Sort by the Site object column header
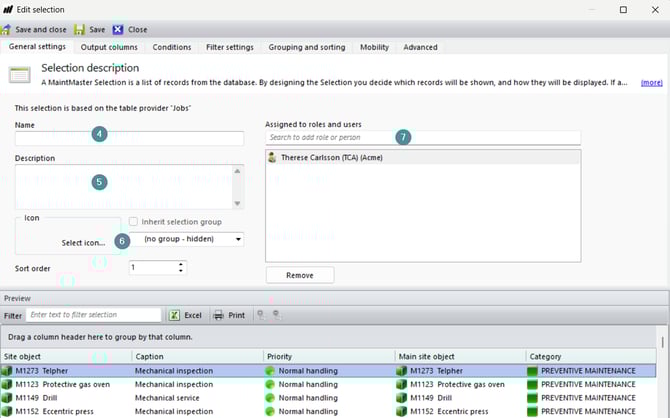The image size is (670, 418). 67,356
